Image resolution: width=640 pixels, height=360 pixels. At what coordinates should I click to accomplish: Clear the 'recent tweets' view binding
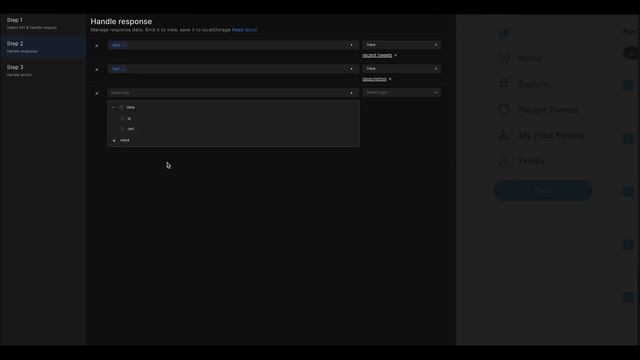[396, 55]
